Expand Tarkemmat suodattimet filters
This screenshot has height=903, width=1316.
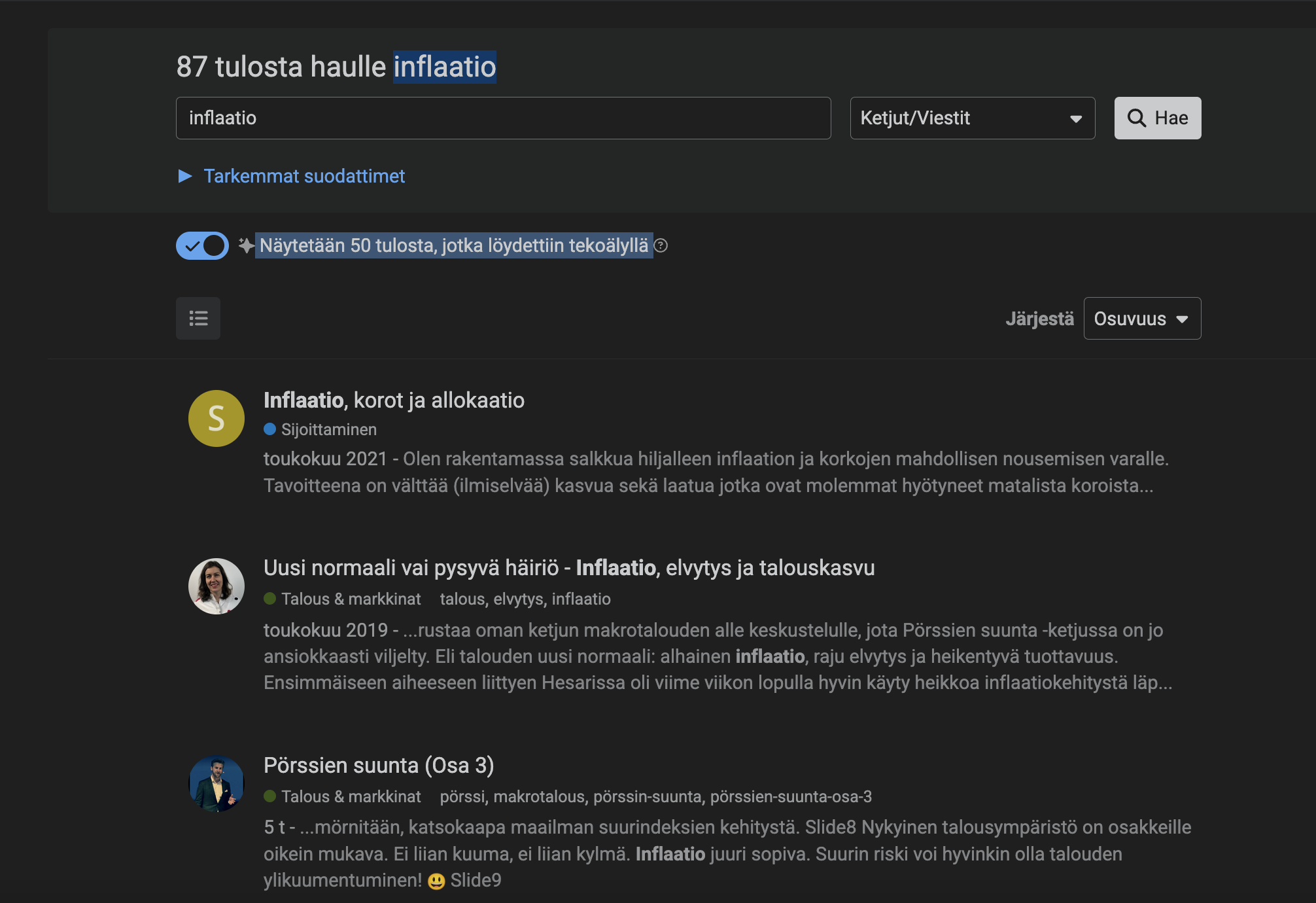pos(303,176)
